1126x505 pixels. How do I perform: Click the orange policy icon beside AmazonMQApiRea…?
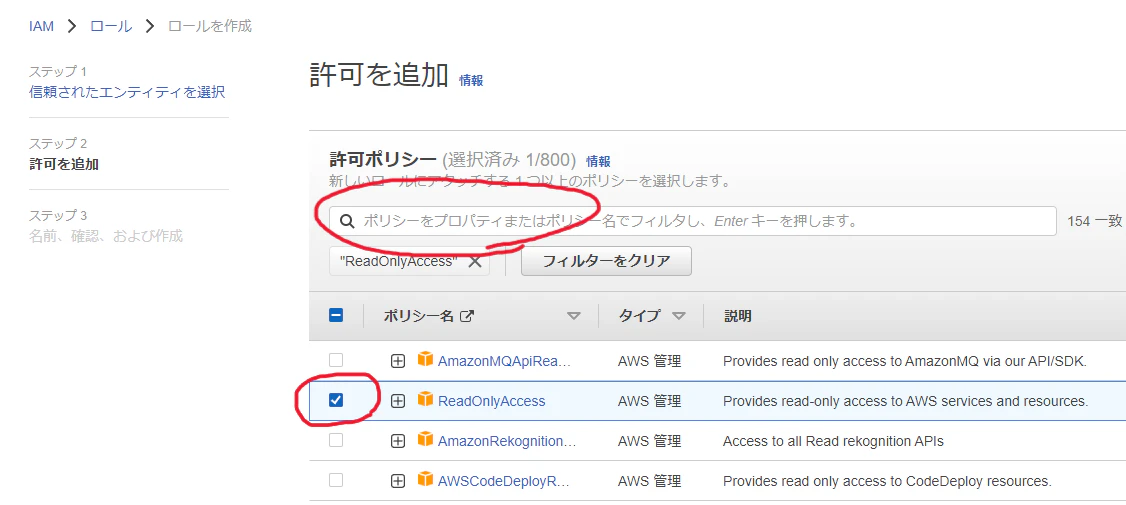coord(426,358)
